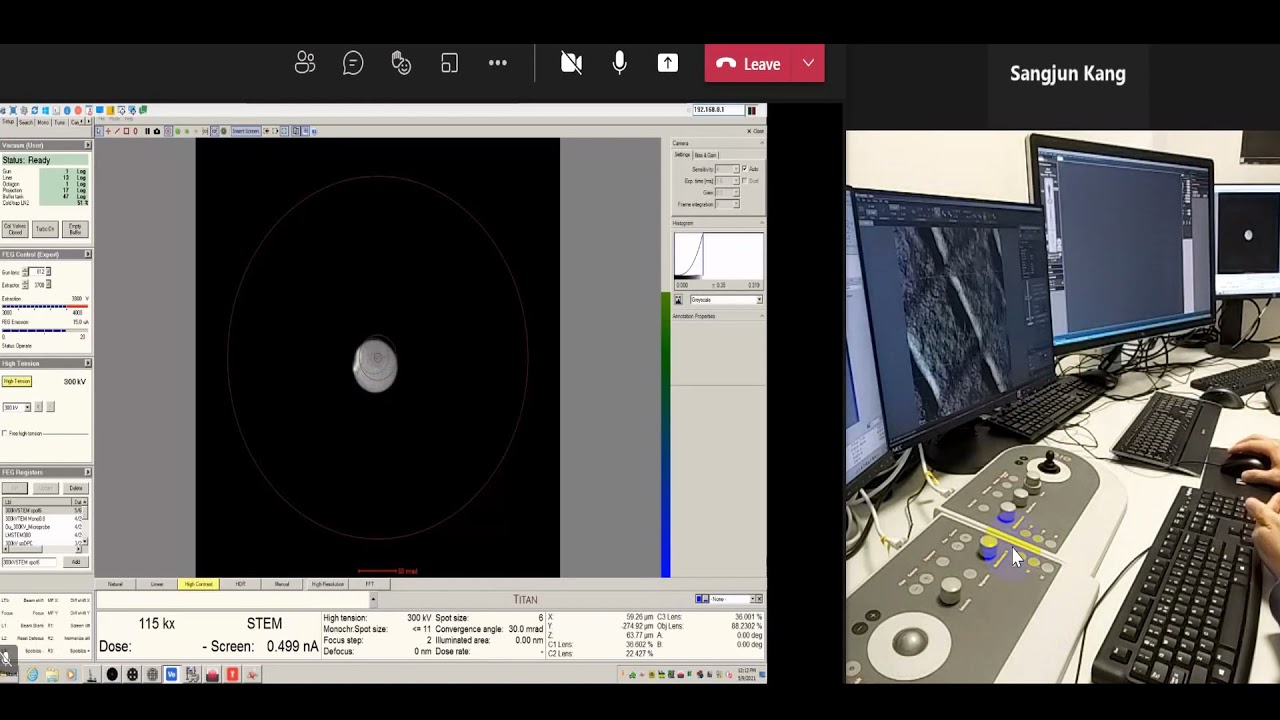Image resolution: width=1280 pixels, height=720 pixels.
Task: Toggle the yellow High Tension button
Action: tap(17, 381)
